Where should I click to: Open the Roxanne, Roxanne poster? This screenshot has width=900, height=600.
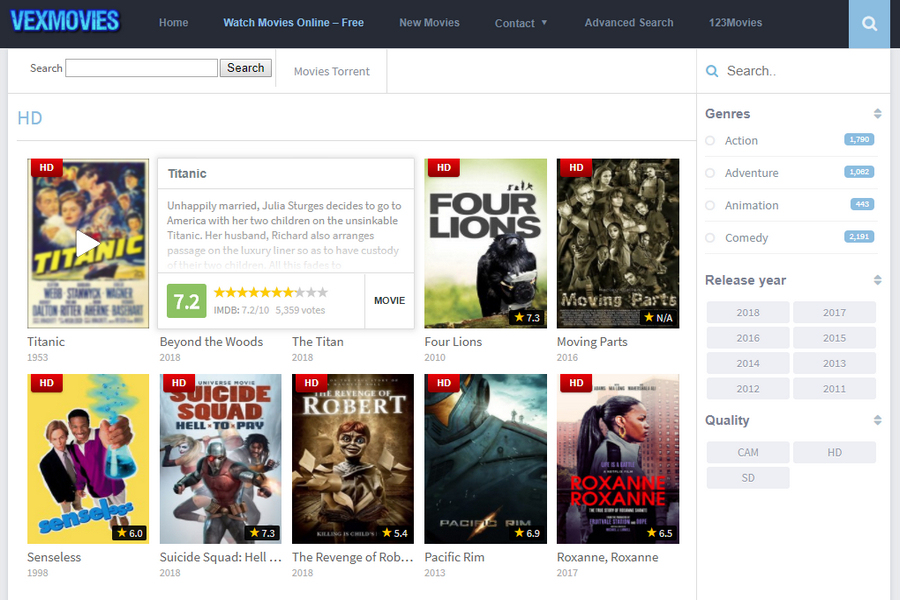pyautogui.click(x=618, y=459)
